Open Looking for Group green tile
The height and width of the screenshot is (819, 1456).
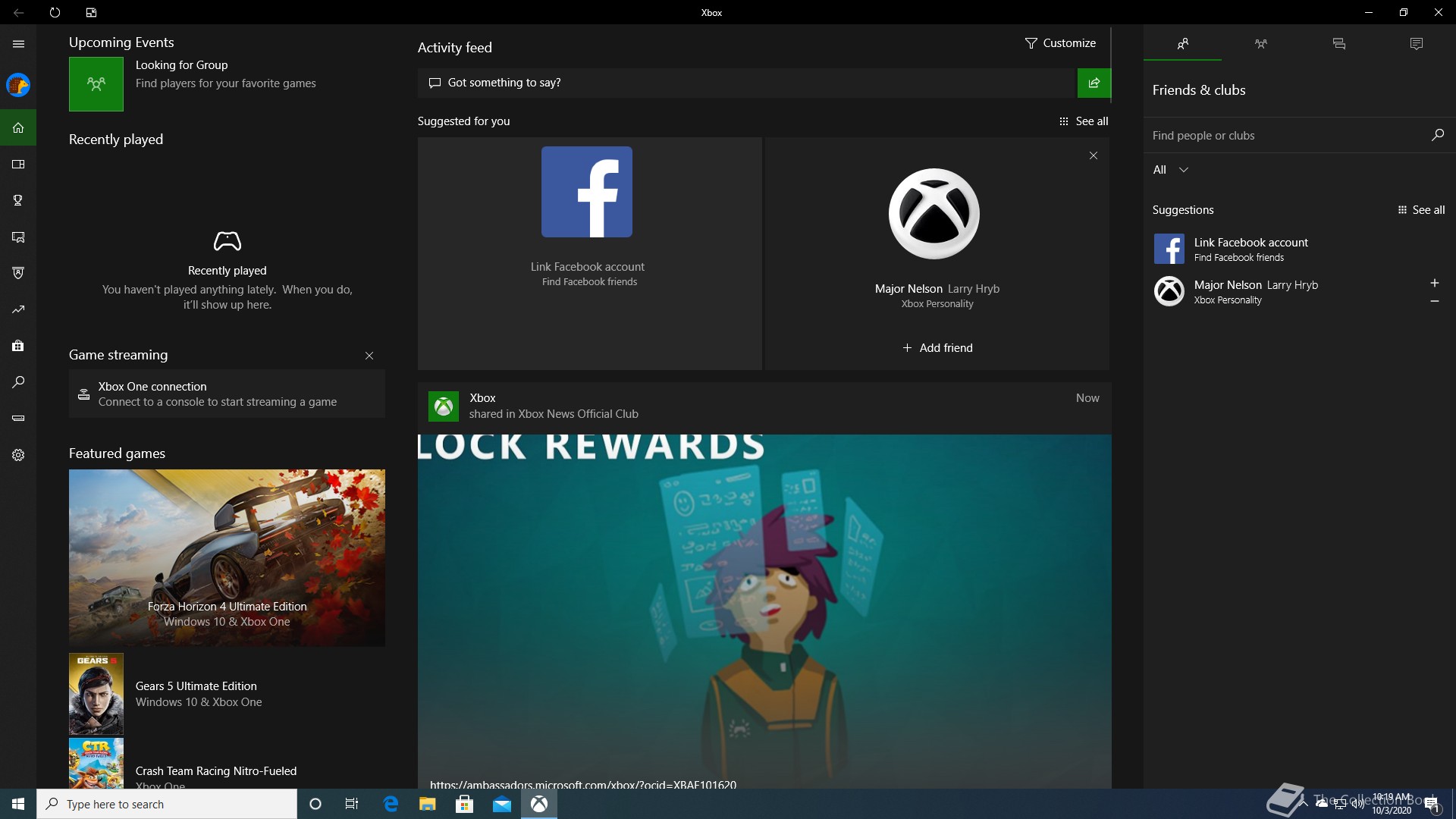96,84
